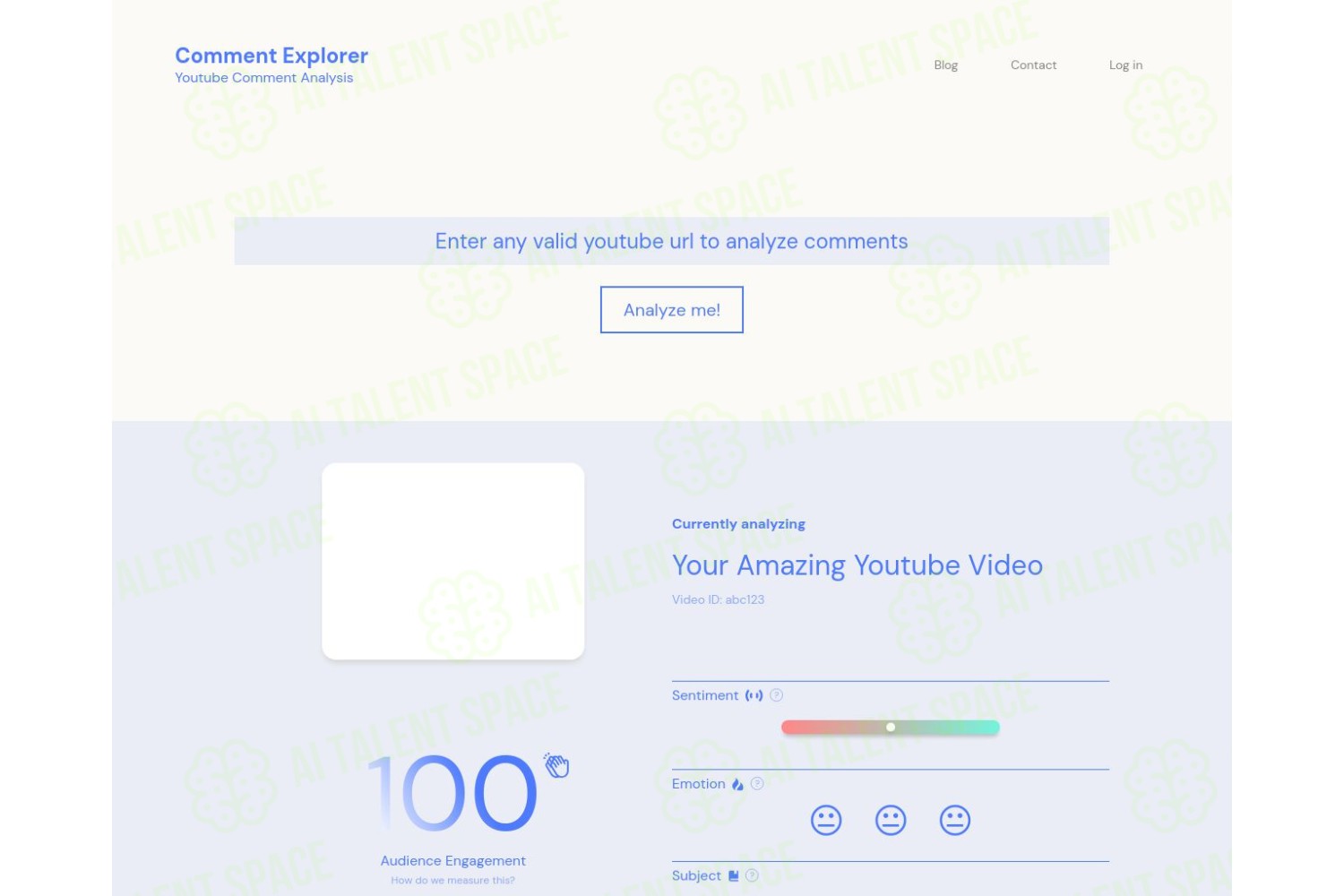Image resolution: width=1344 pixels, height=896 pixels.
Task: Click the Emotion flame icon
Action: click(737, 784)
